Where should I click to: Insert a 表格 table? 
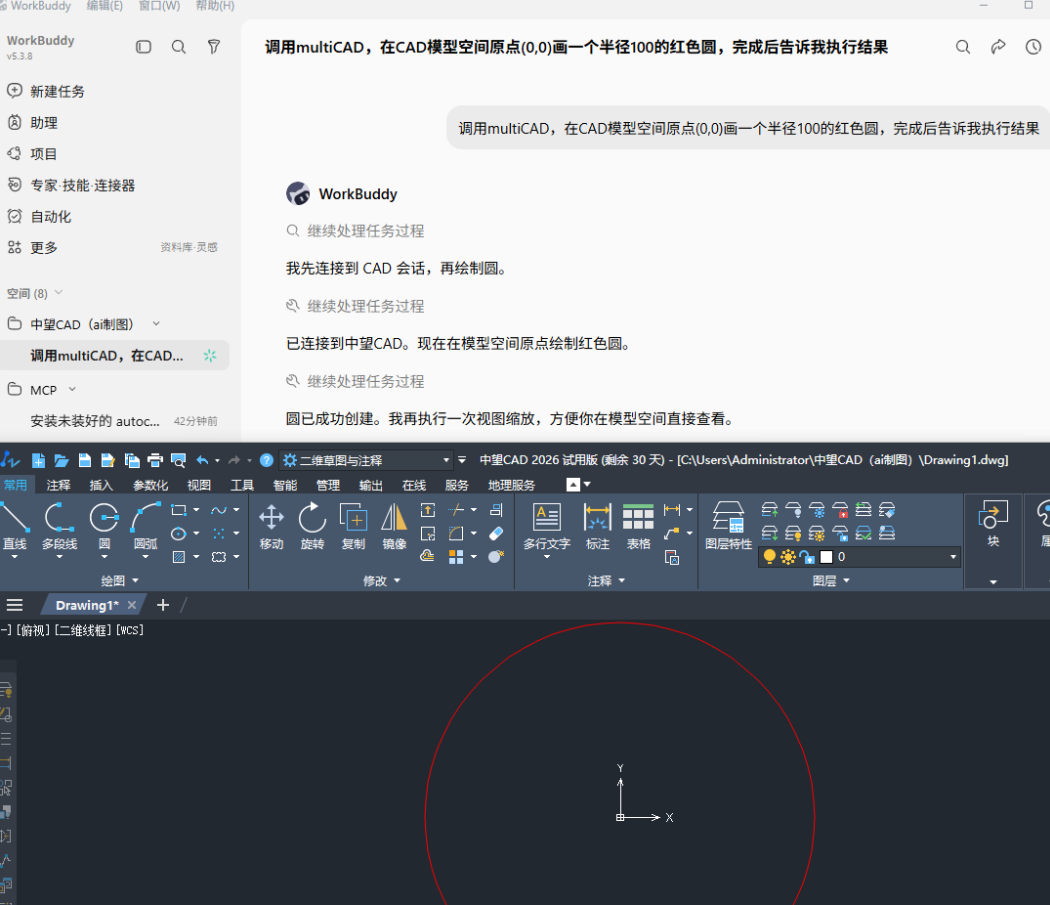pos(638,527)
